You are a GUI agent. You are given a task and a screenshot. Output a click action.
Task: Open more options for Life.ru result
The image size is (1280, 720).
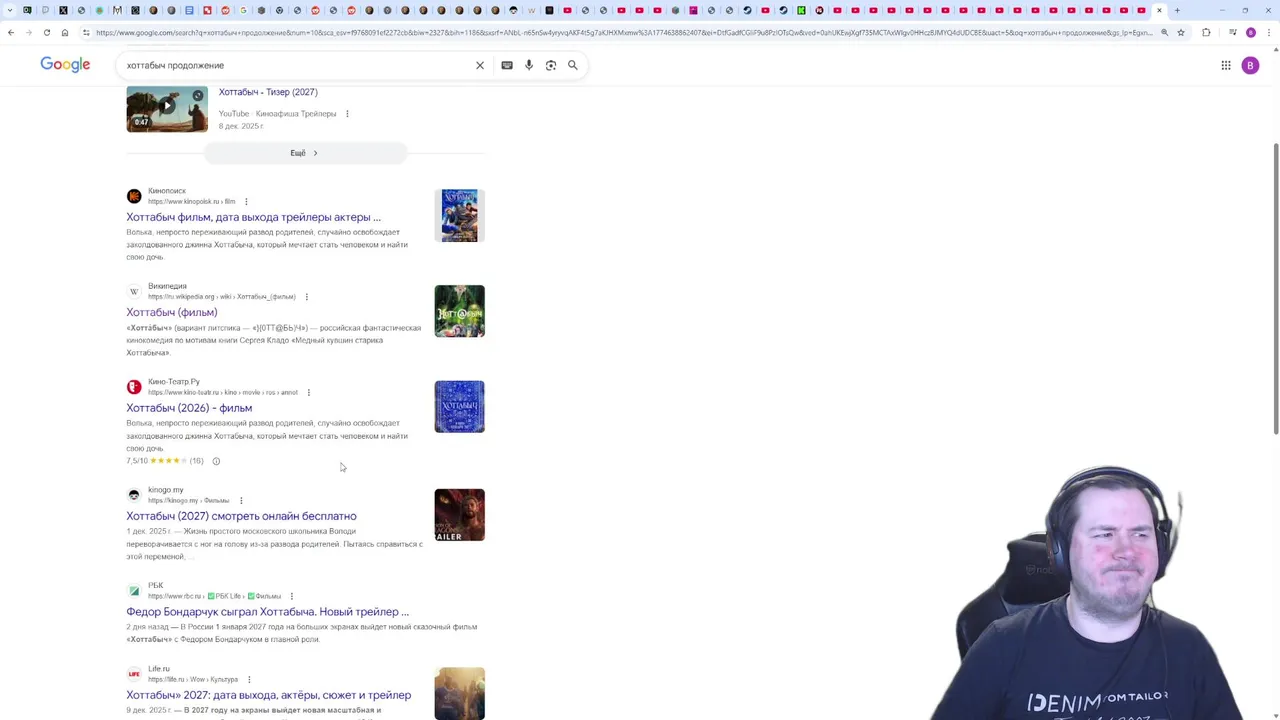(x=249, y=680)
